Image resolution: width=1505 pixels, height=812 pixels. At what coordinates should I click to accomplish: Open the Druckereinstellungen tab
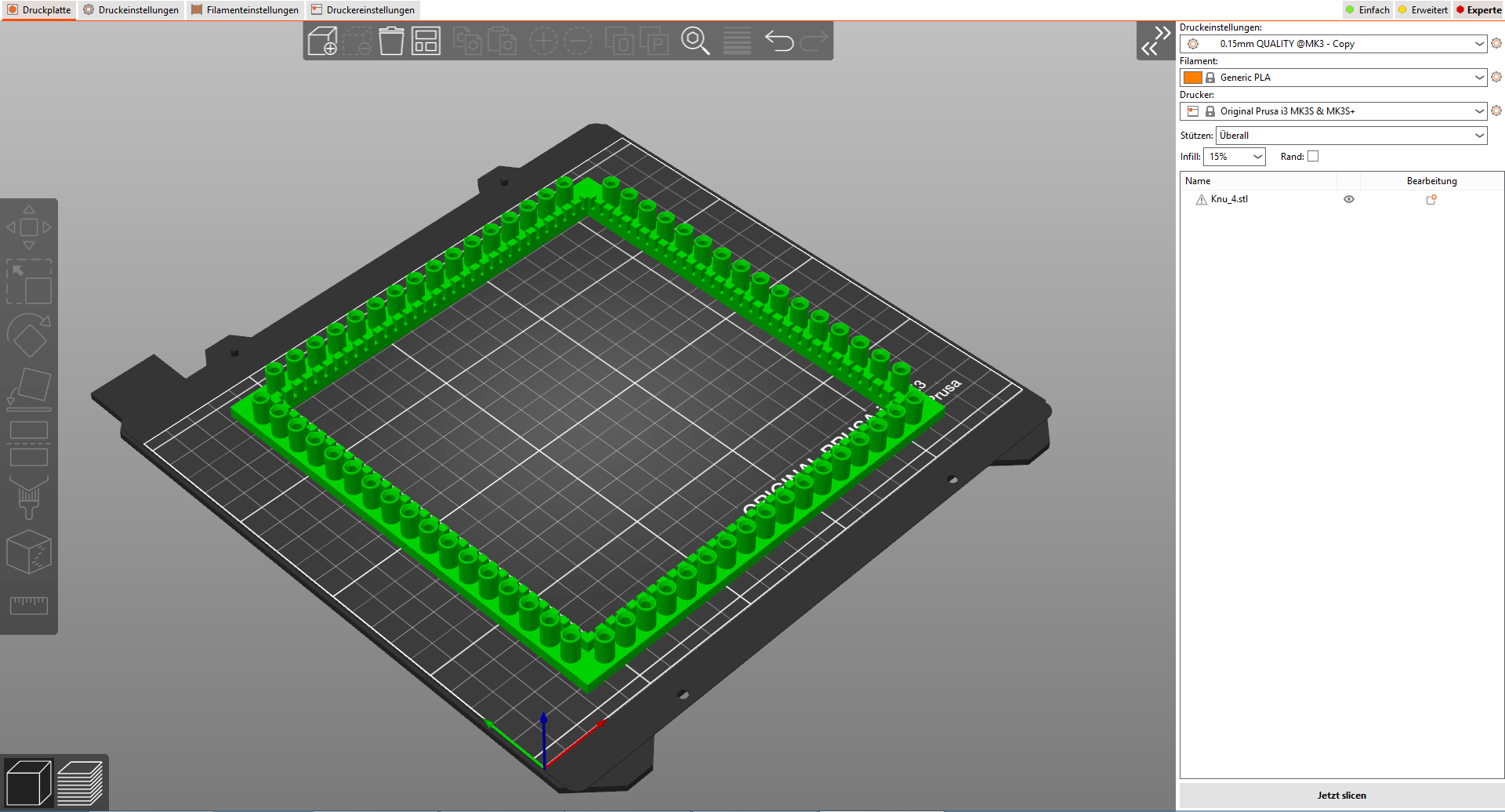coord(363,10)
